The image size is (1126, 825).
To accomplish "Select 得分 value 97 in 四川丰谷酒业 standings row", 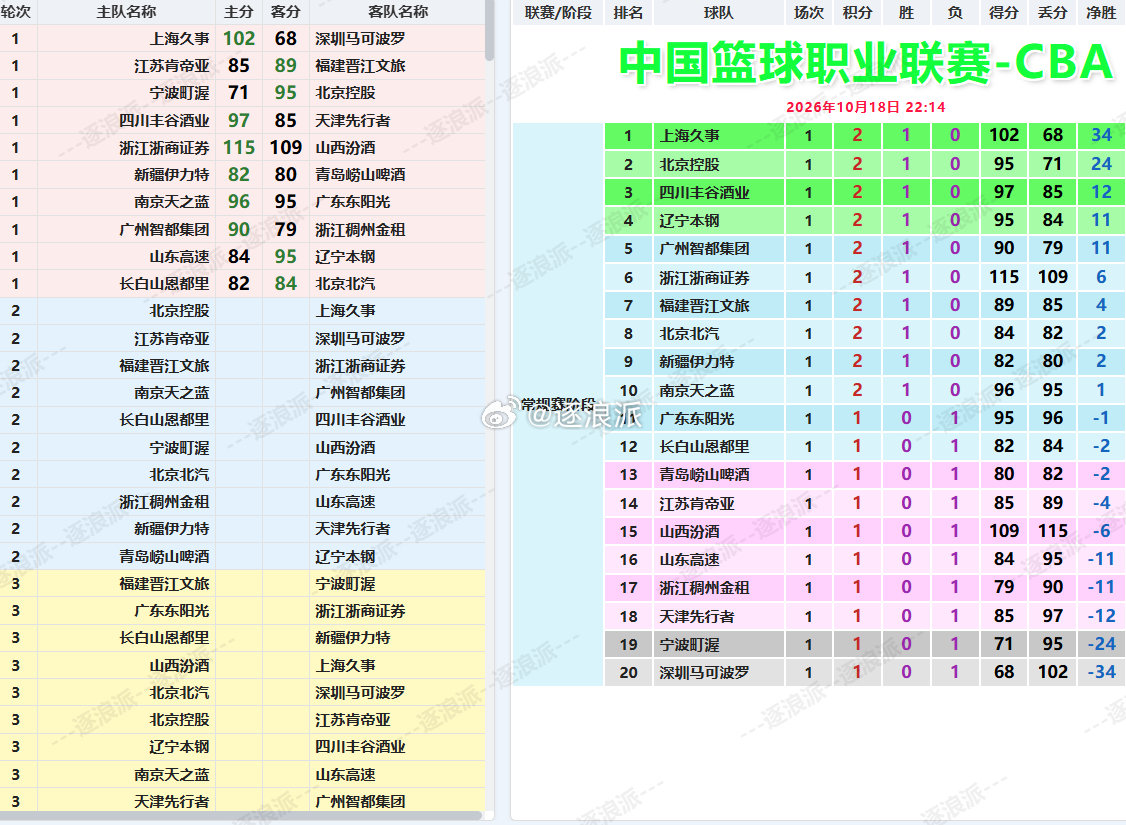I will (x=1004, y=192).
